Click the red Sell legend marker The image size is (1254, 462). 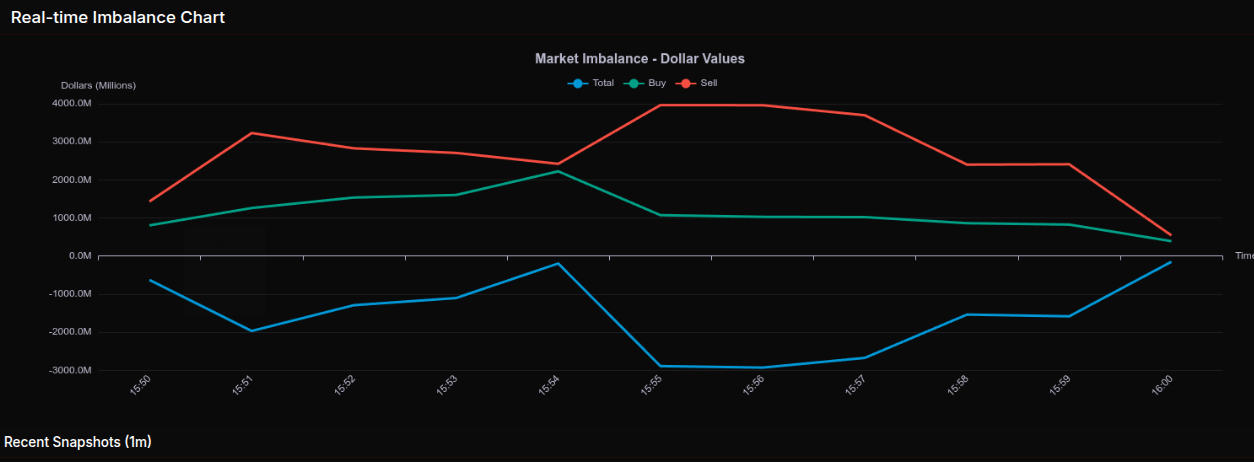coord(685,83)
